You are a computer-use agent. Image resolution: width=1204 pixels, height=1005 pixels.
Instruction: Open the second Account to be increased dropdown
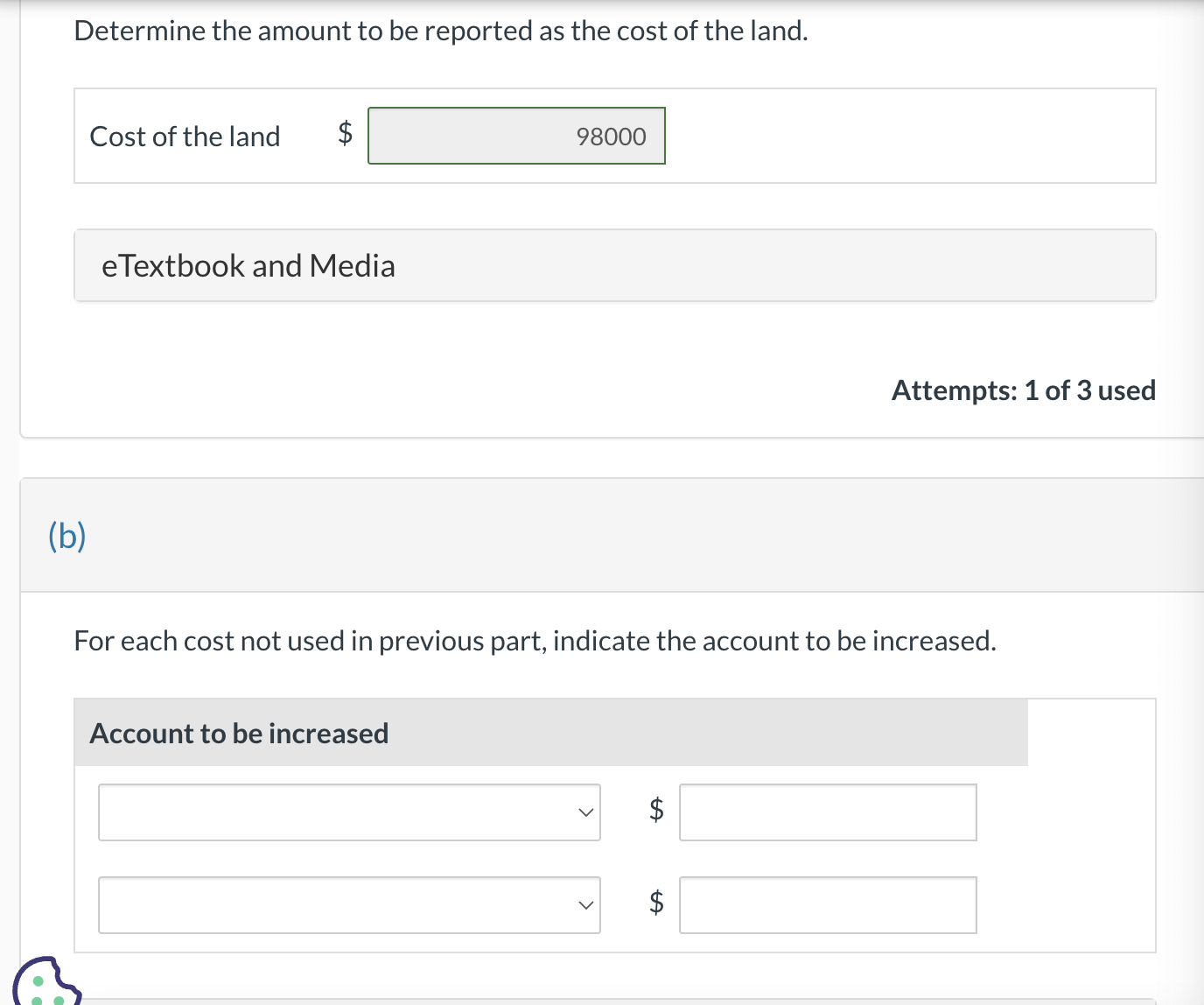point(348,904)
